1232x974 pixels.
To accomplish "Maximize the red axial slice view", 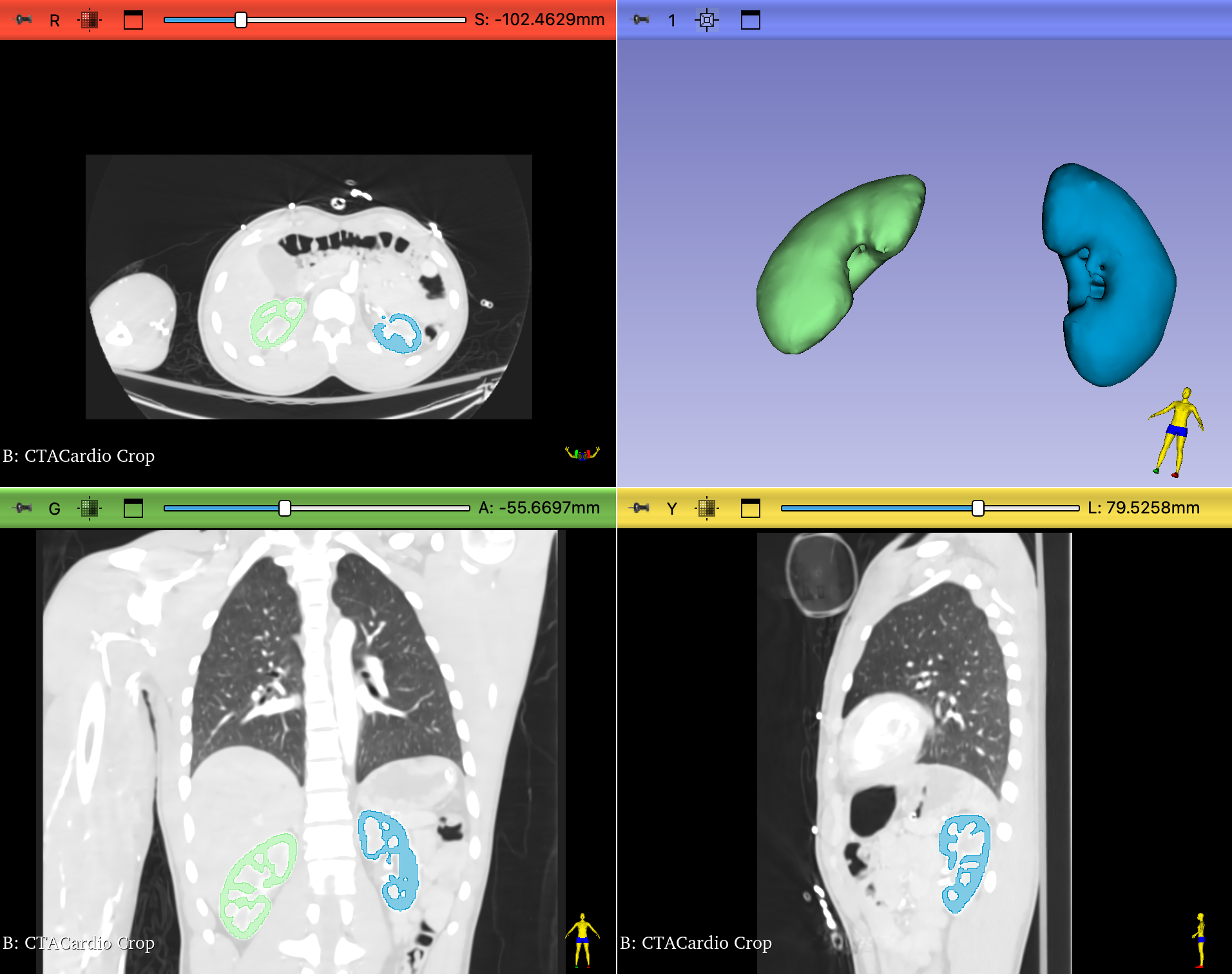I will [133, 19].
